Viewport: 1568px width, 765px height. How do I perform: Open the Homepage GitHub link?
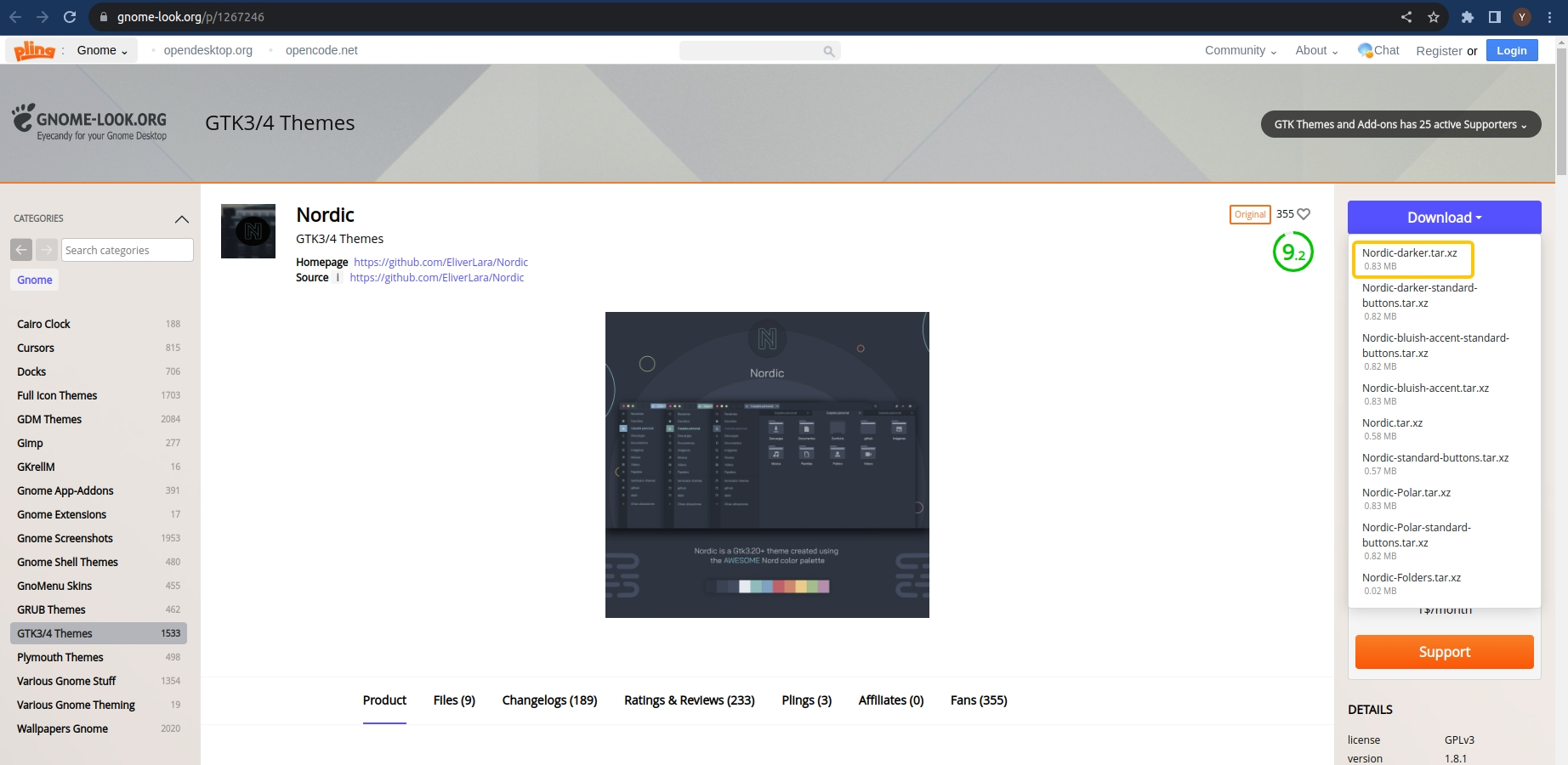[440, 262]
